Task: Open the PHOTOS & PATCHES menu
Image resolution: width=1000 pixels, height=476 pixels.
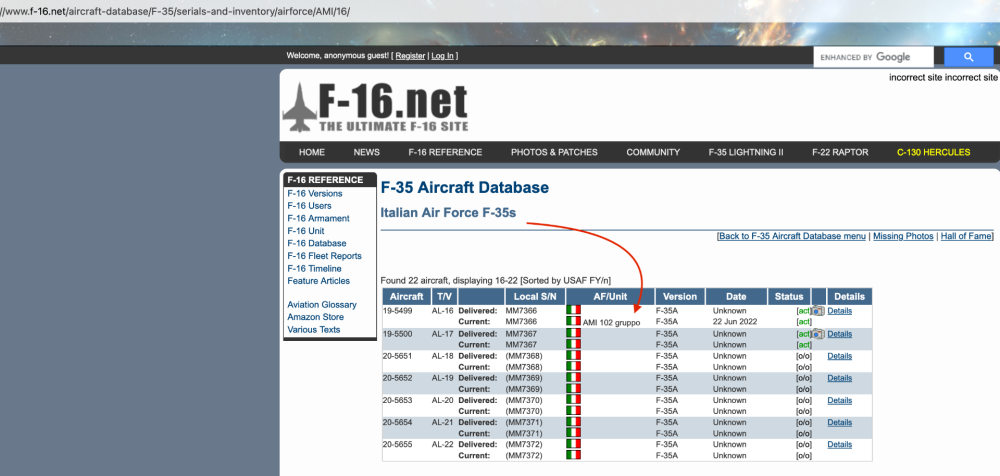Action: pos(554,153)
